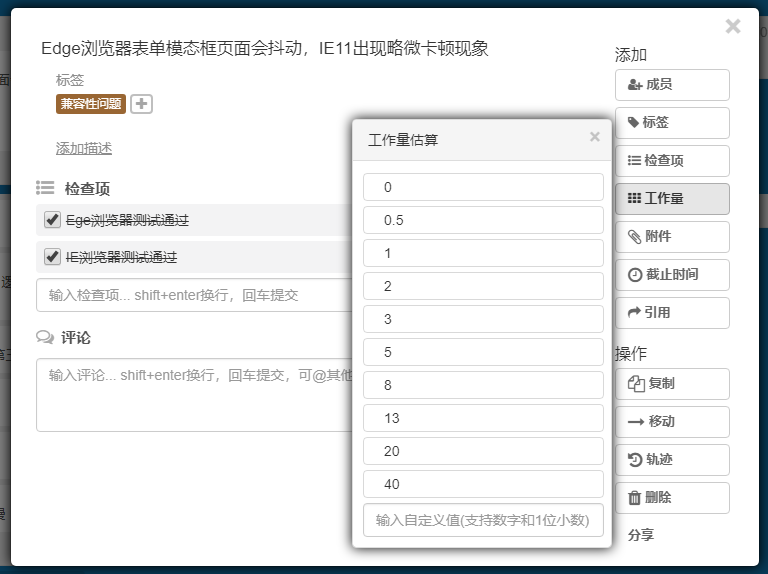
Task: Open the 标签 tag button in sidebar
Action: coord(671,123)
